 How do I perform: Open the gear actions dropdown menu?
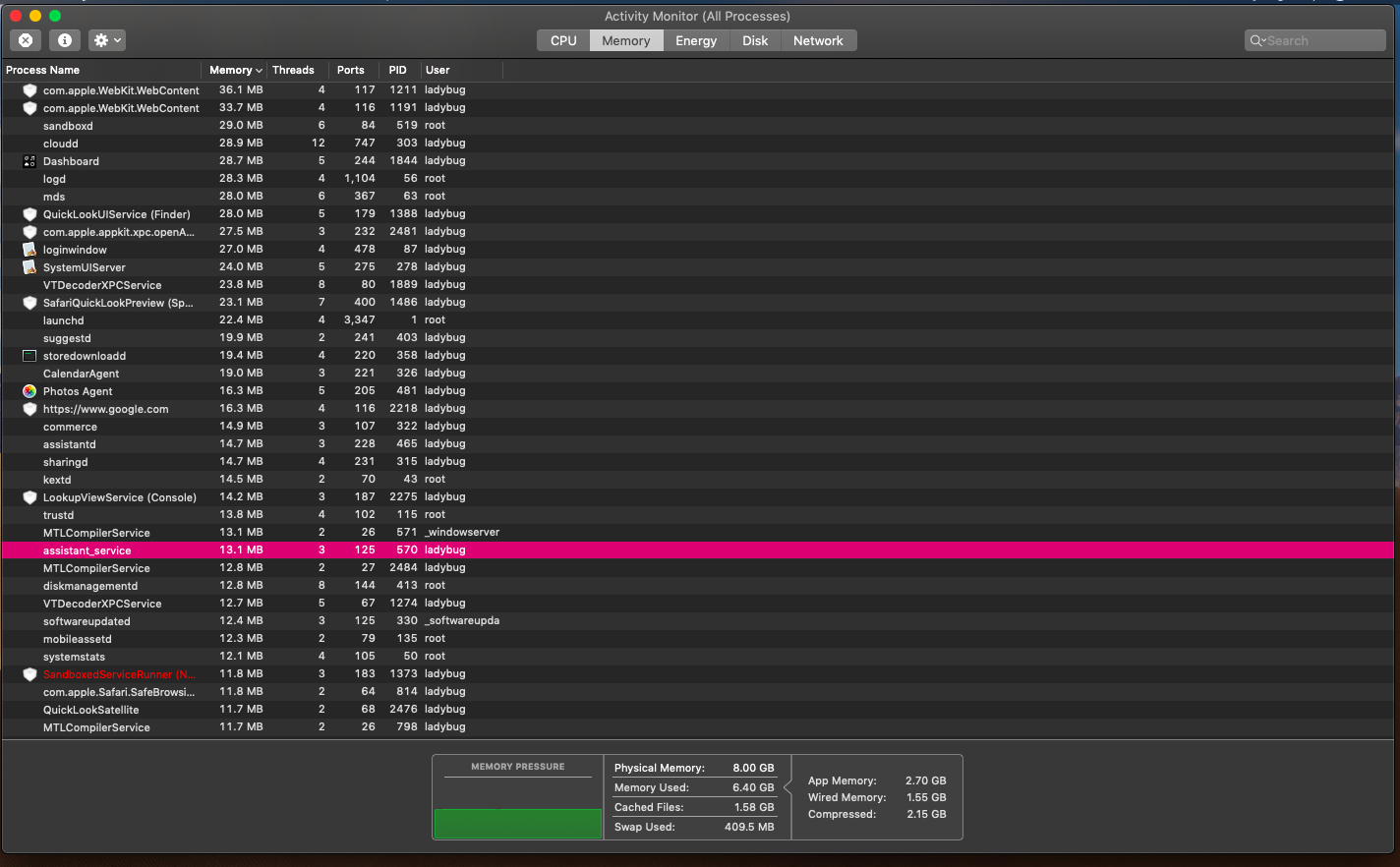point(106,40)
